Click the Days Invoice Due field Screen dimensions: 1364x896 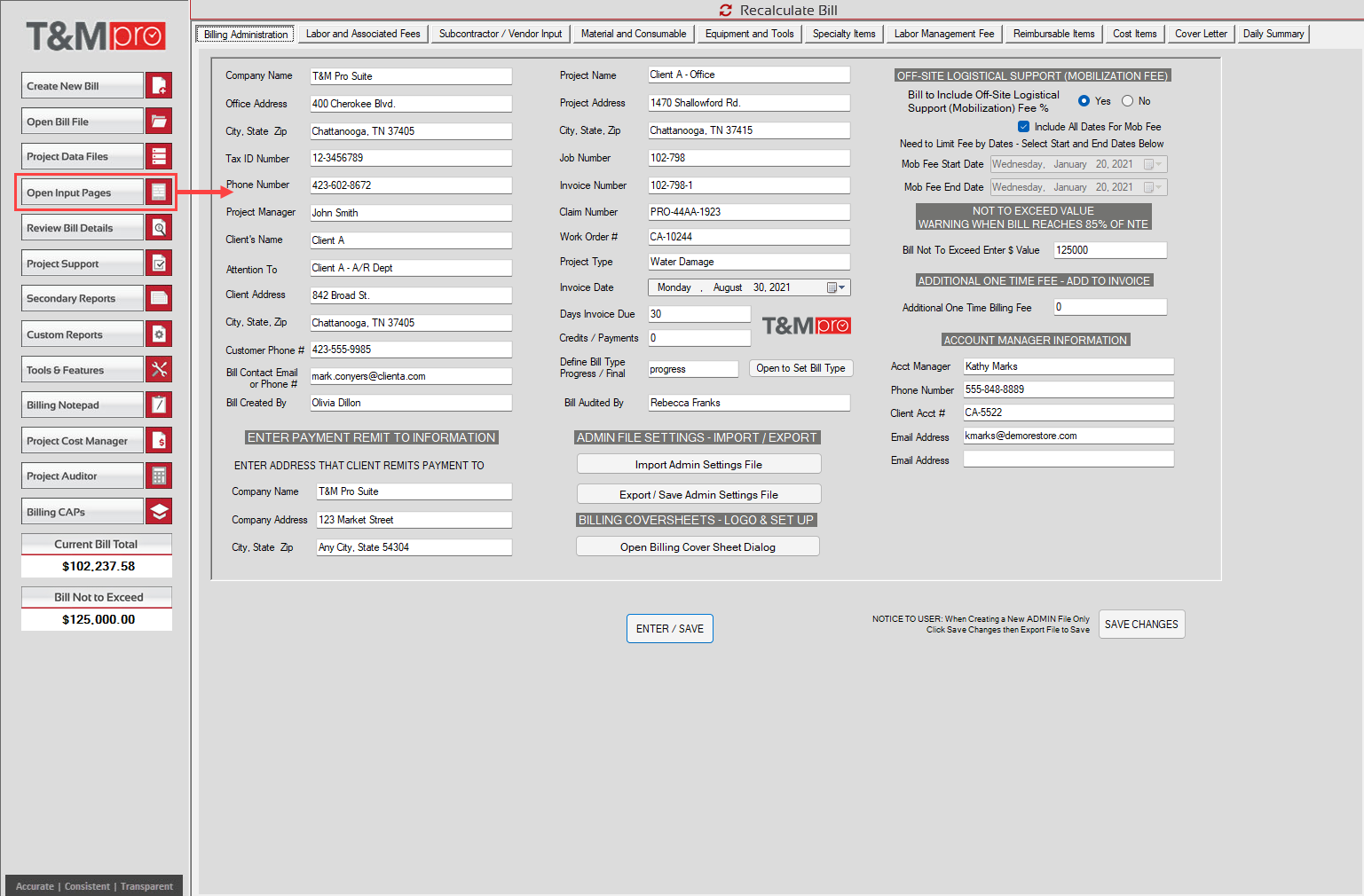point(699,314)
